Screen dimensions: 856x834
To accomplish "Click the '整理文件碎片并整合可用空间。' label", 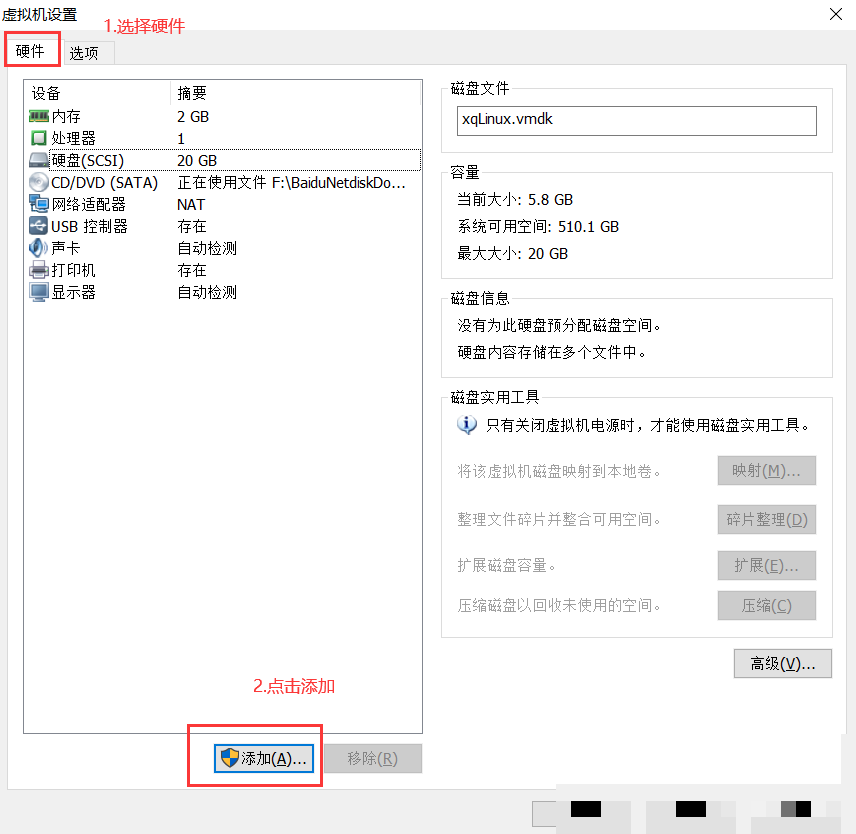I will (559, 519).
